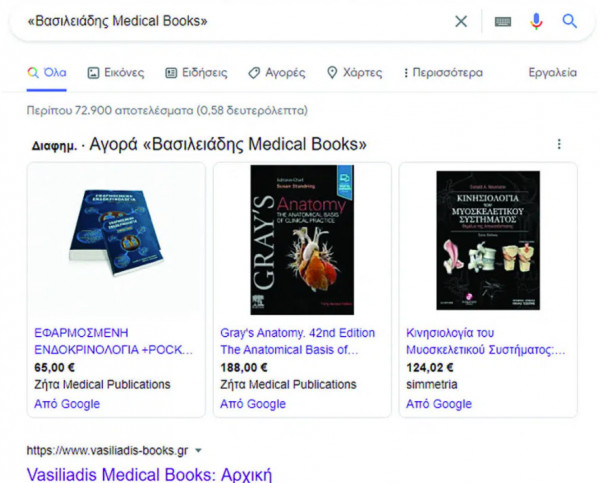Viewport: 600px width, 483px height.
Task: Open the Κινησιολογία του Μυοσκελετικού Συστήματος link
Action: [486, 341]
